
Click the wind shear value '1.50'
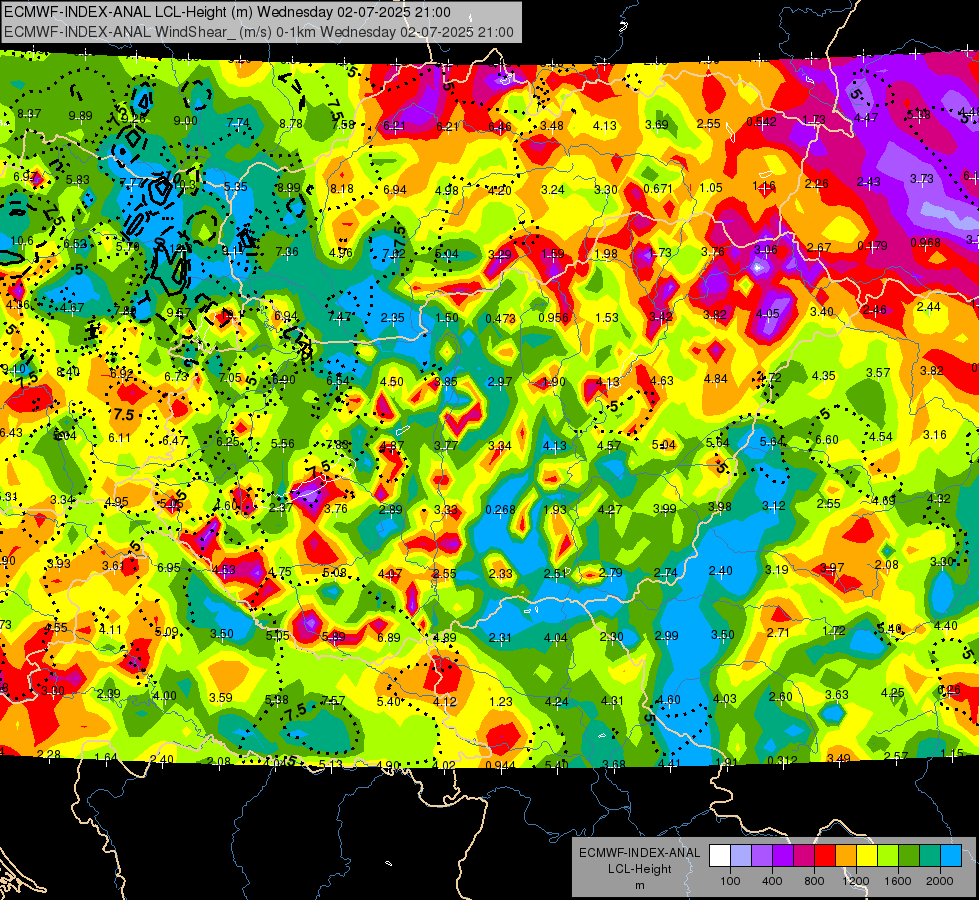point(446,318)
